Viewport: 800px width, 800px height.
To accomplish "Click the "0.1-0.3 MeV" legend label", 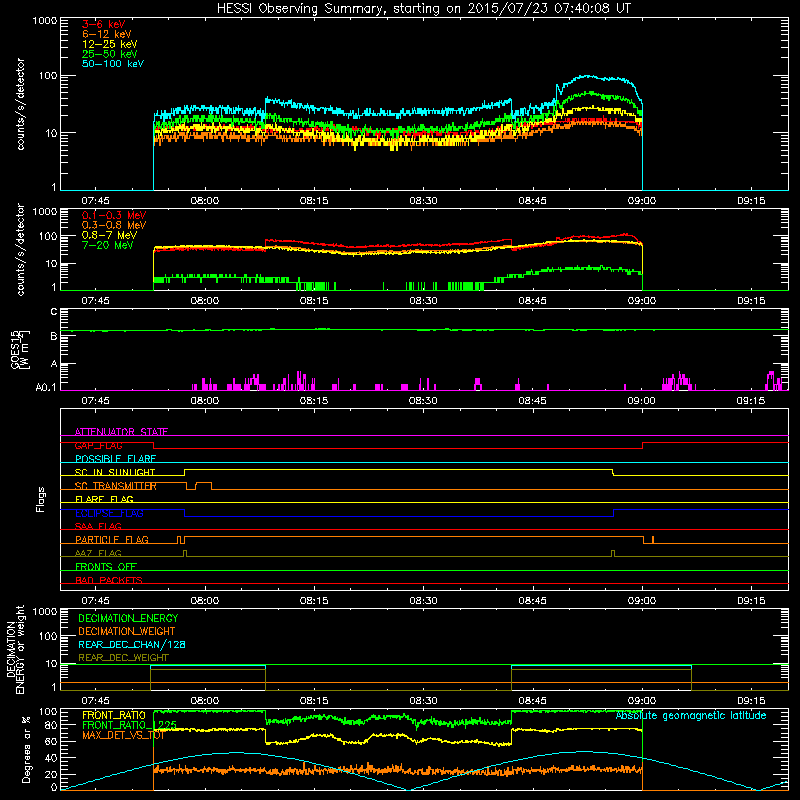I will [114, 215].
